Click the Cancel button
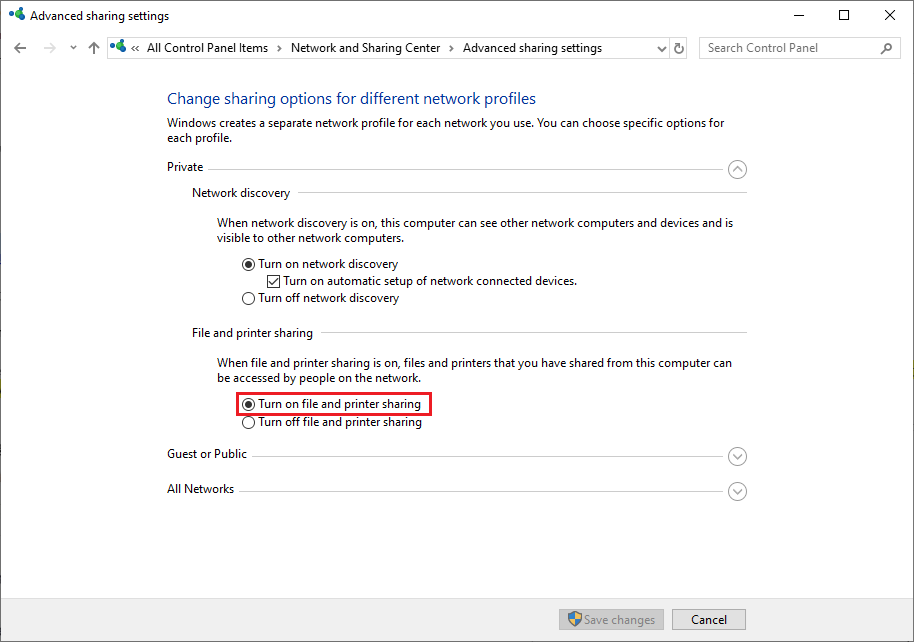The image size is (914, 642). pos(708,620)
